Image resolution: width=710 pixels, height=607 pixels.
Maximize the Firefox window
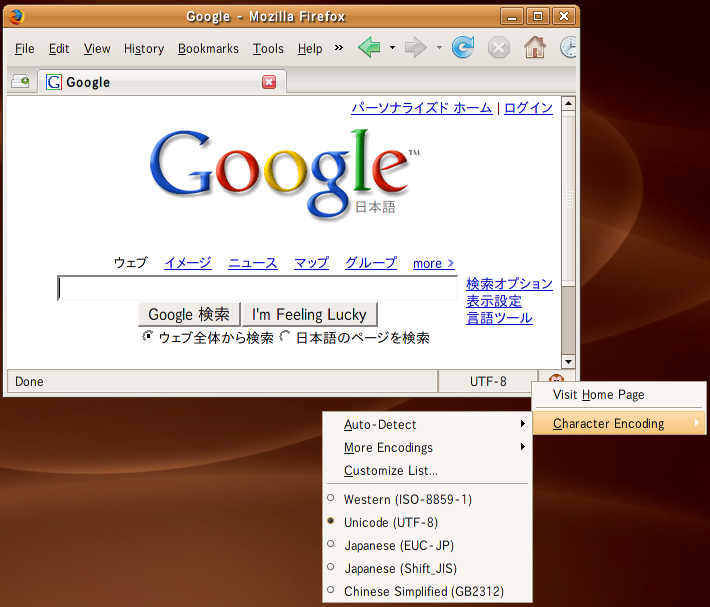538,16
